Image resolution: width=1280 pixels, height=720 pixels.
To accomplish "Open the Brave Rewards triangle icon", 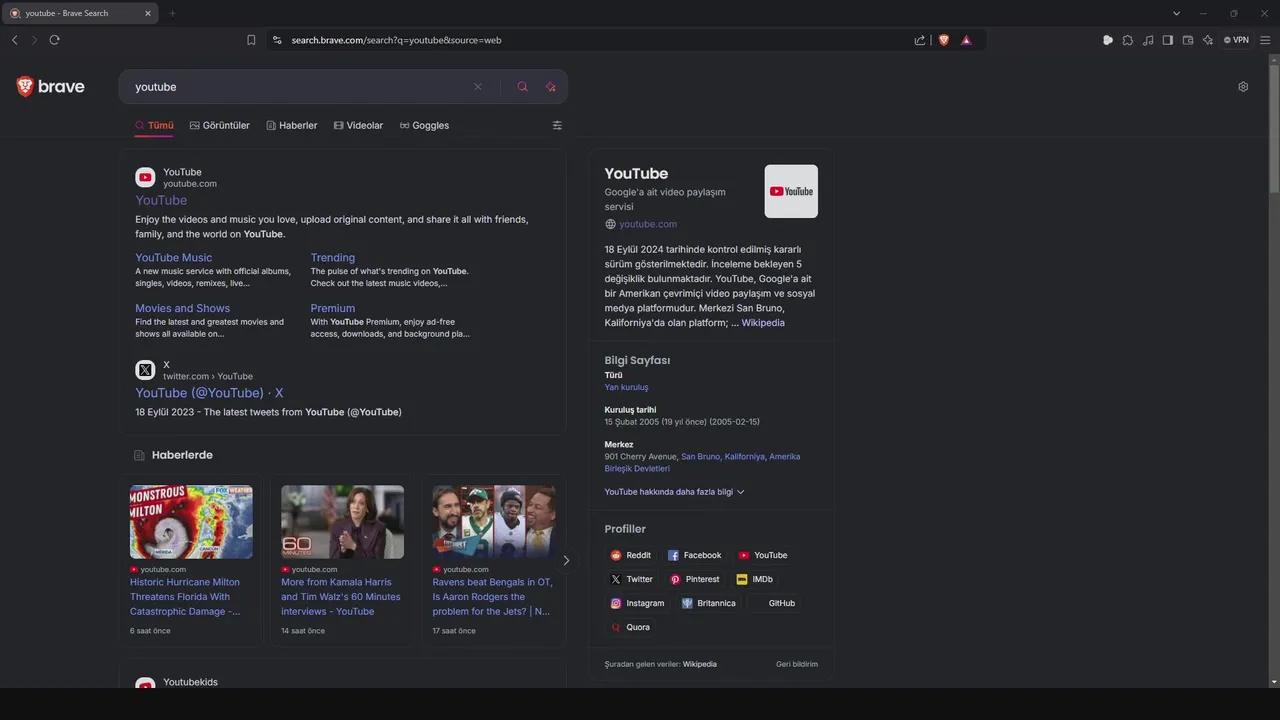I will point(966,40).
